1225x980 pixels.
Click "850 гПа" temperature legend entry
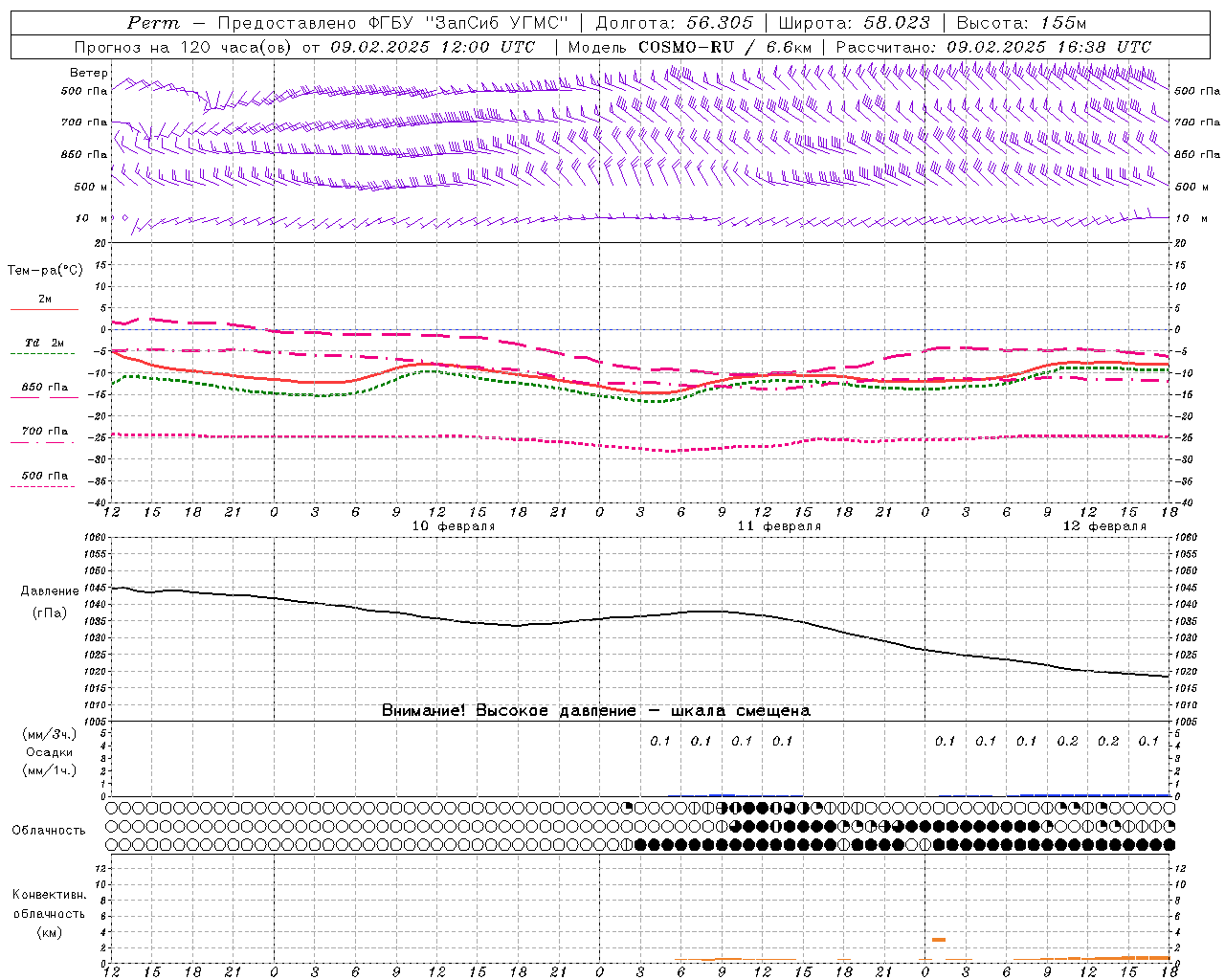tap(44, 388)
